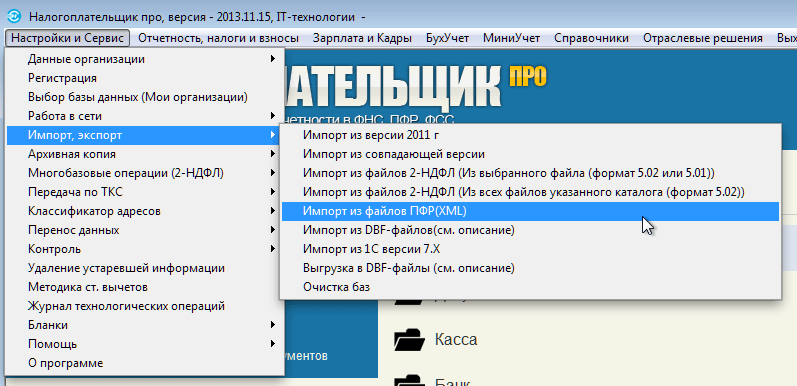Select the Регистрация menu item
The height and width of the screenshot is (386, 797).
144,78
